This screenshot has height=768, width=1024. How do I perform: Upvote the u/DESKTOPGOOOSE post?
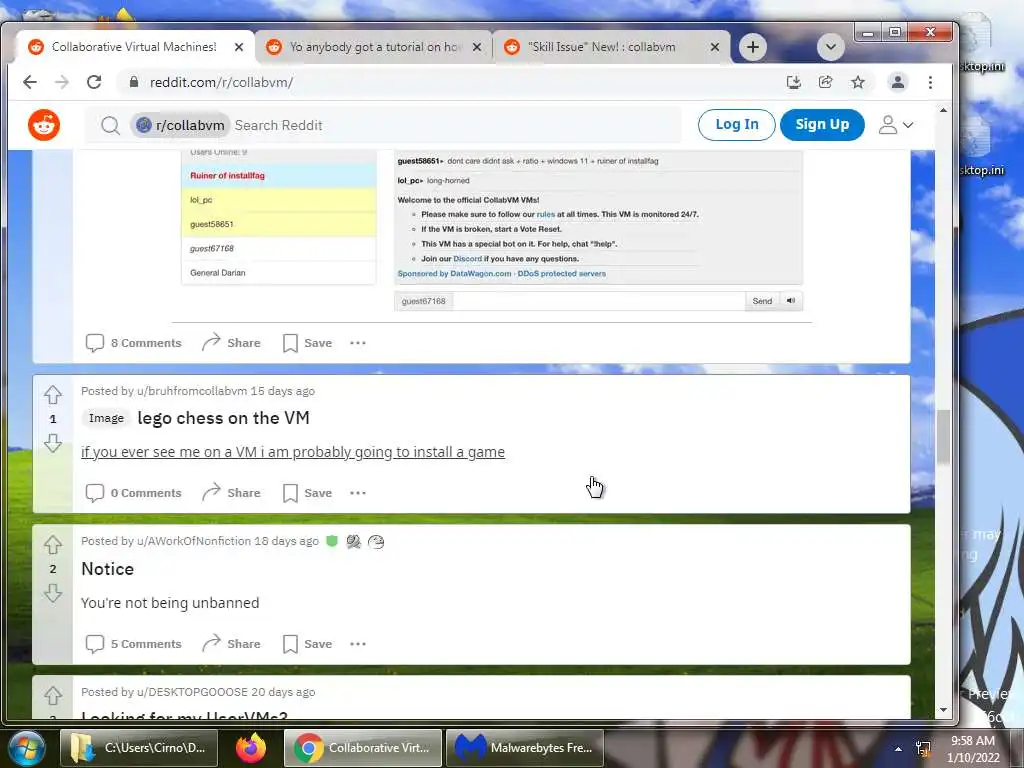53,696
